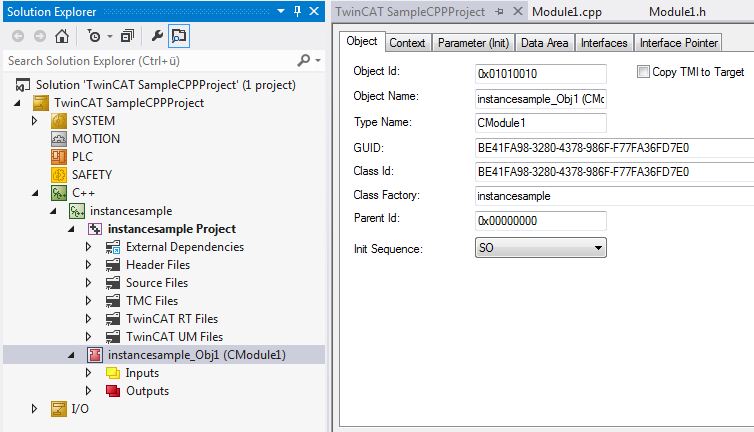Expand the External Dependencies folder

pos(88,247)
